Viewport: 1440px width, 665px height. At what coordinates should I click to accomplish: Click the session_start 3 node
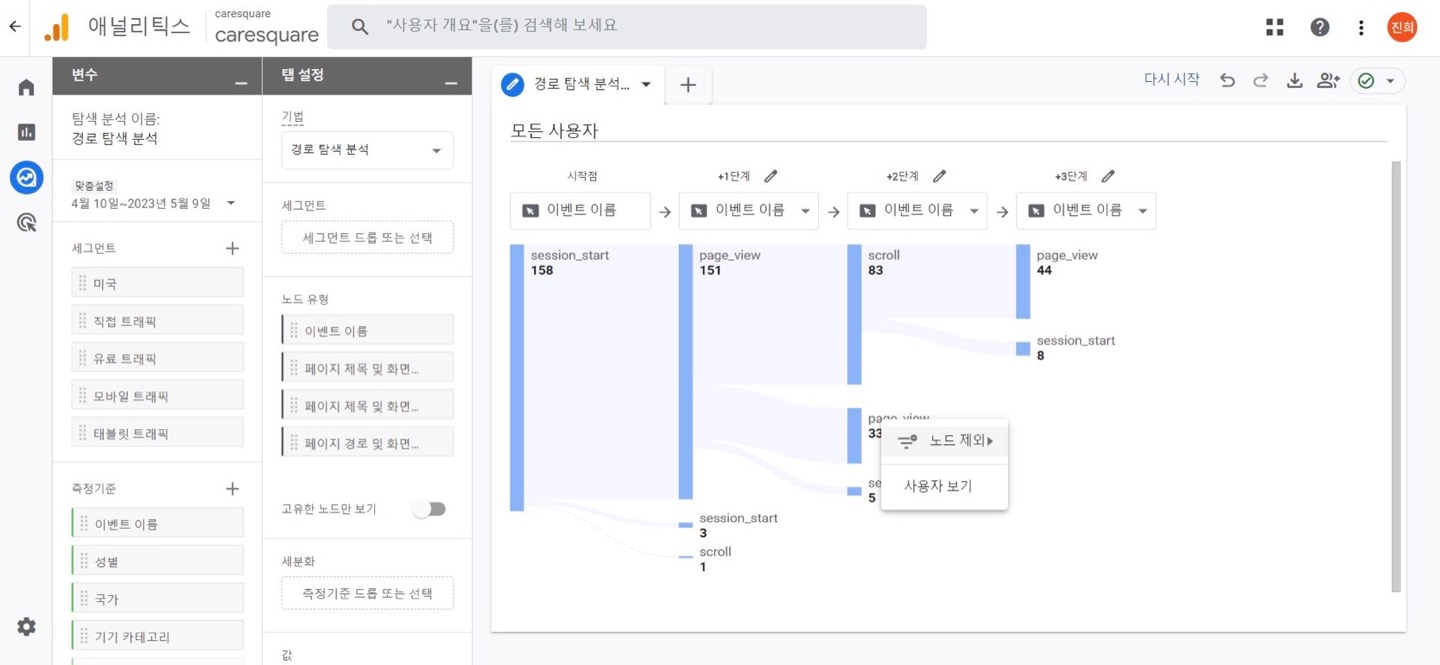click(686, 524)
